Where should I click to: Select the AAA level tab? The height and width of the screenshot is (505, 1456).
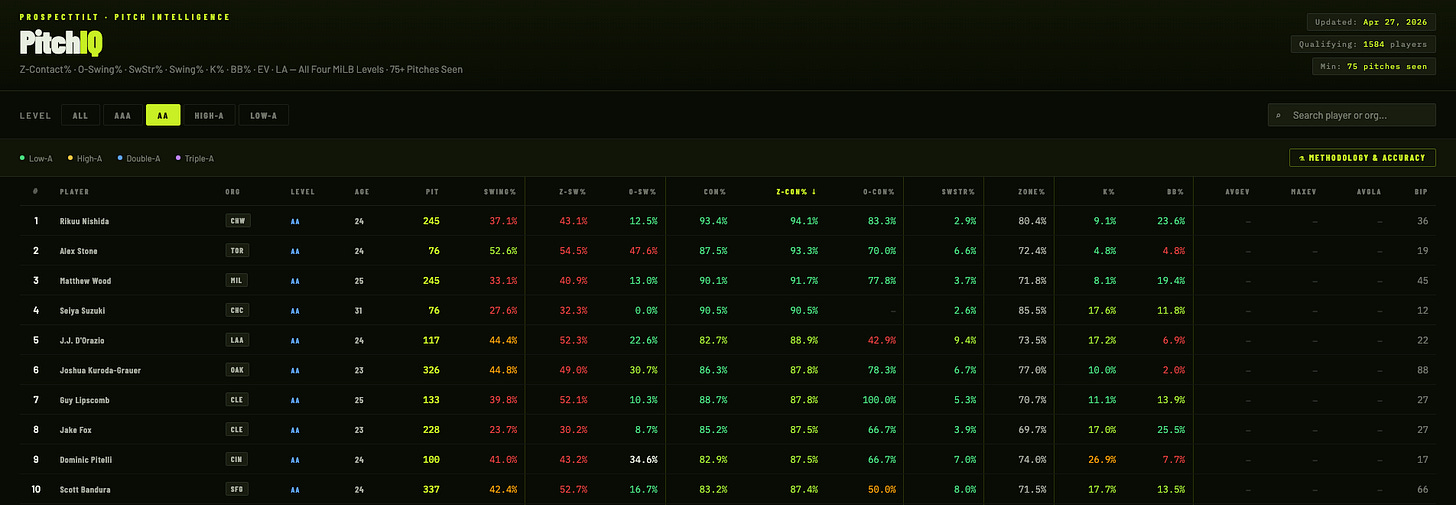122,116
